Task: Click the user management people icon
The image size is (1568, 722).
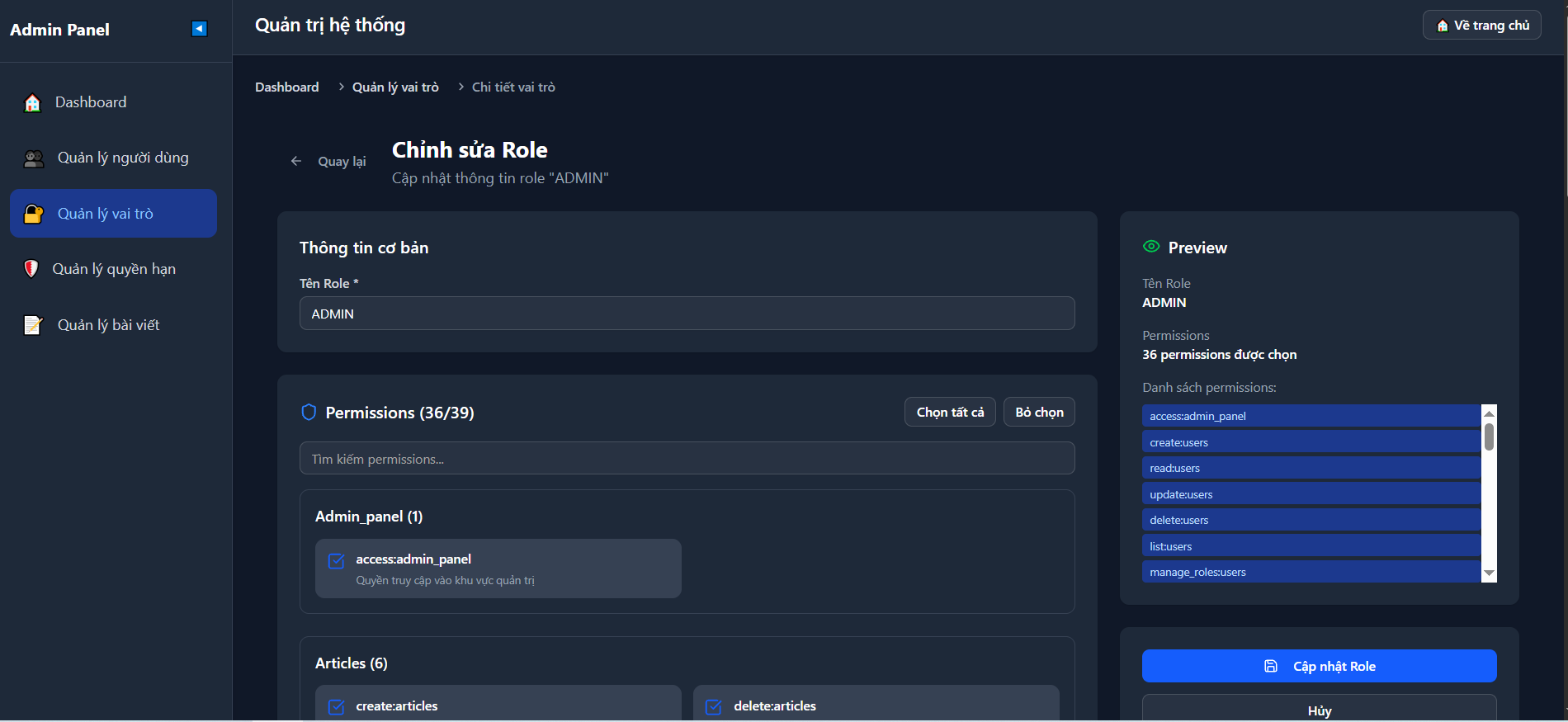Action: pos(34,158)
